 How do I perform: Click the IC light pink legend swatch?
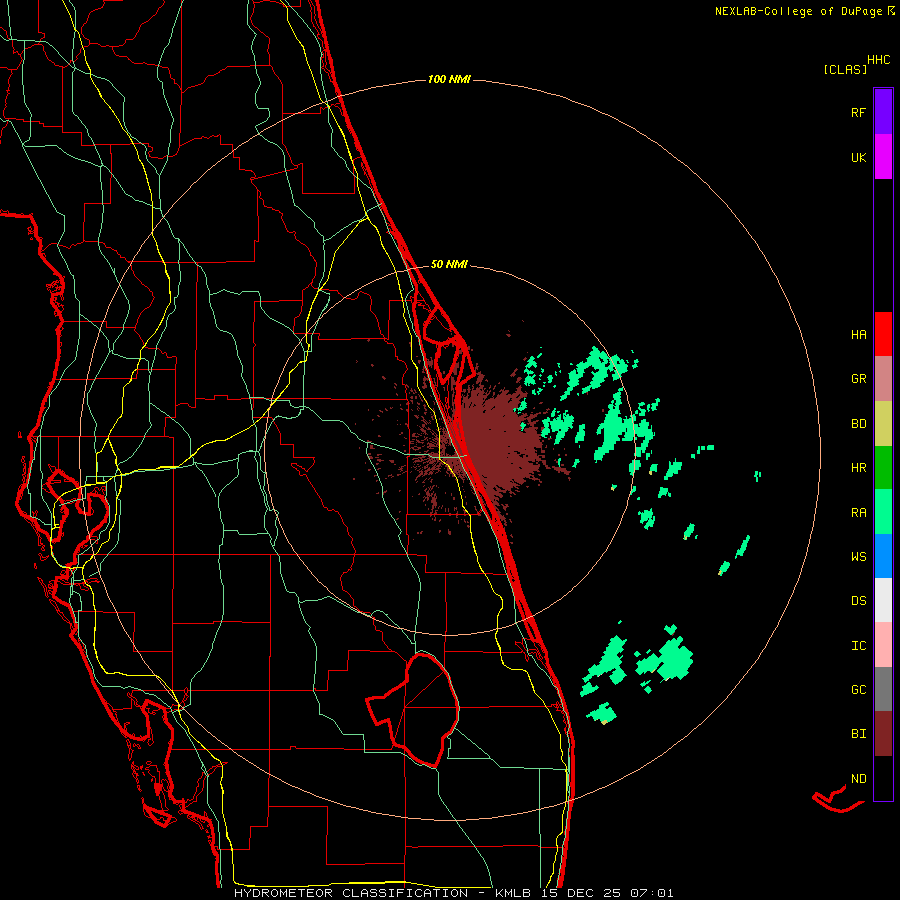coord(883,645)
